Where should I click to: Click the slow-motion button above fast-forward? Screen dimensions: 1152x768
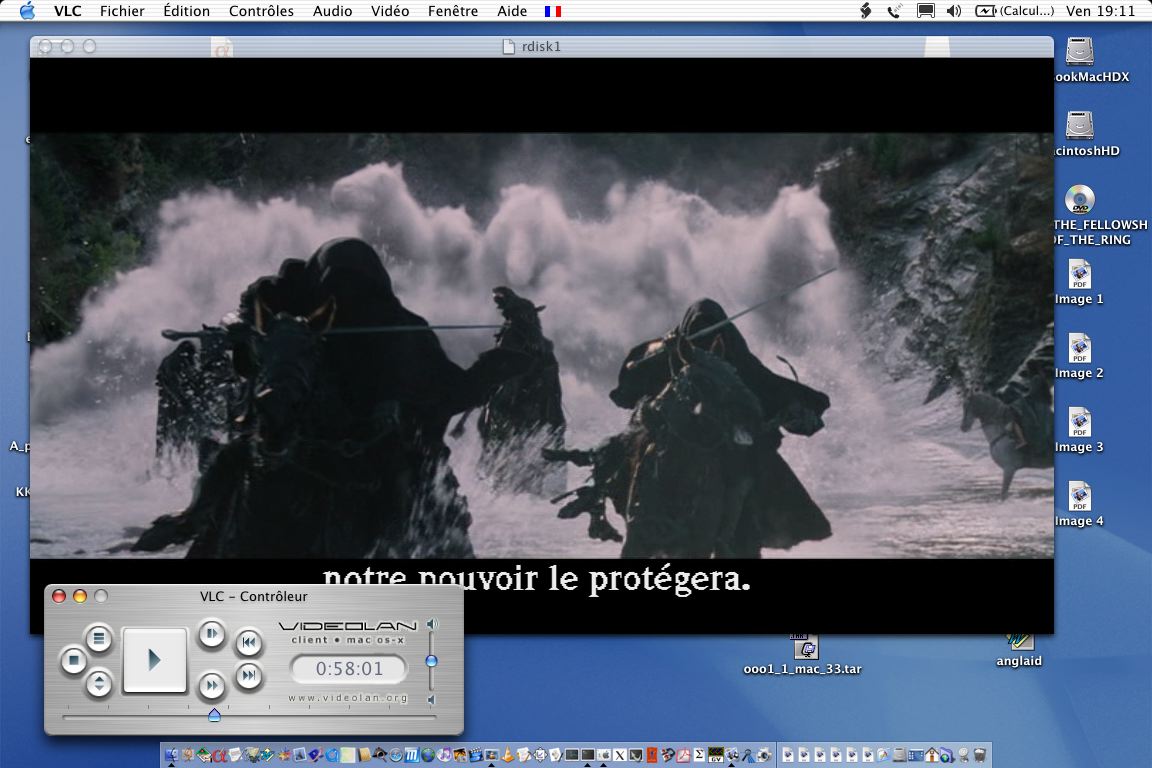212,634
